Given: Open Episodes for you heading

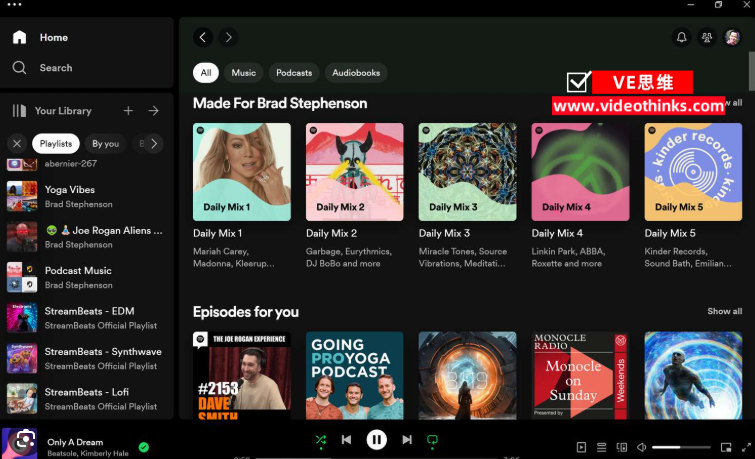Looking at the screenshot, I should pyautogui.click(x=246, y=312).
